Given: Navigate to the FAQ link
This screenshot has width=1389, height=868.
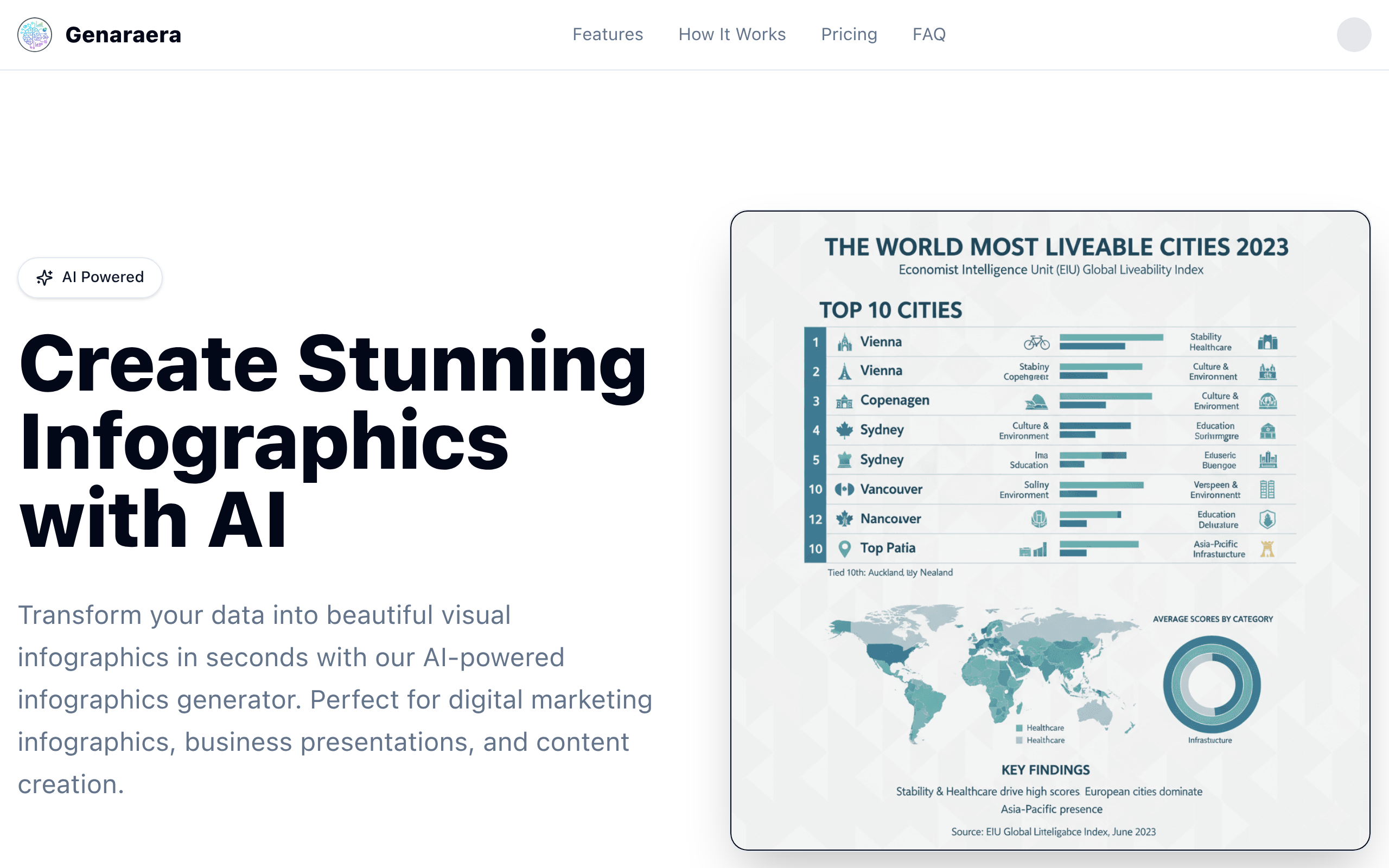Looking at the screenshot, I should pyautogui.click(x=929, y=34).
